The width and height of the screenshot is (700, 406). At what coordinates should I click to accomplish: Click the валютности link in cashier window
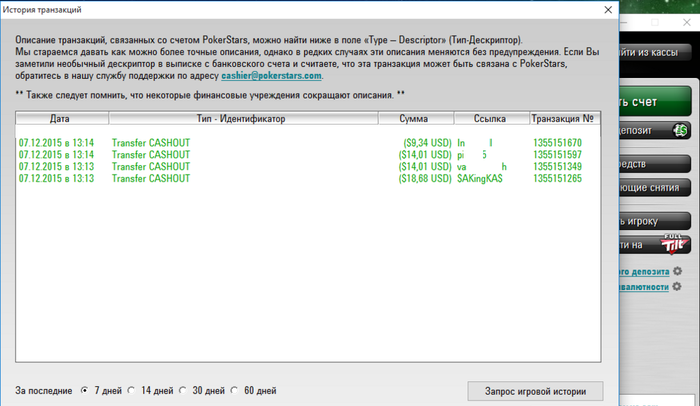coord(644,287)
